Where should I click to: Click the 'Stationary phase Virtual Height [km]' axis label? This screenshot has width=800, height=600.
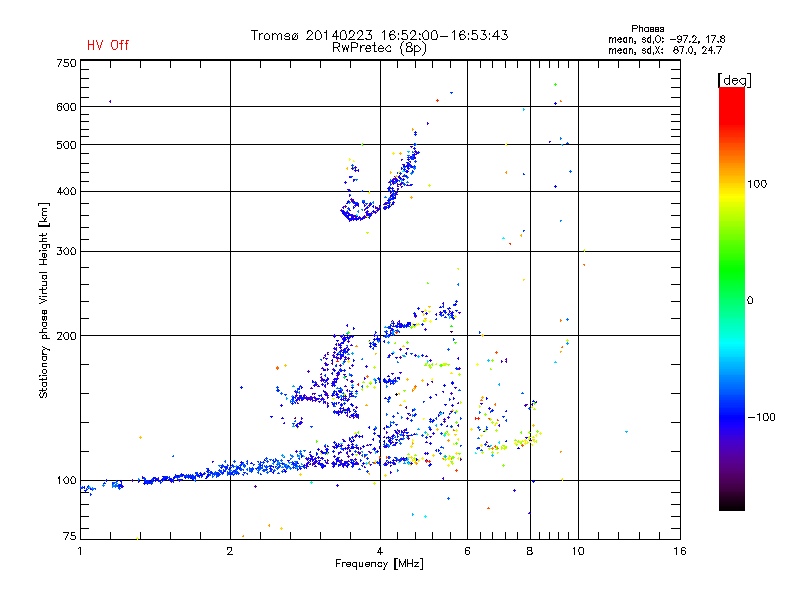pos(43,300)
